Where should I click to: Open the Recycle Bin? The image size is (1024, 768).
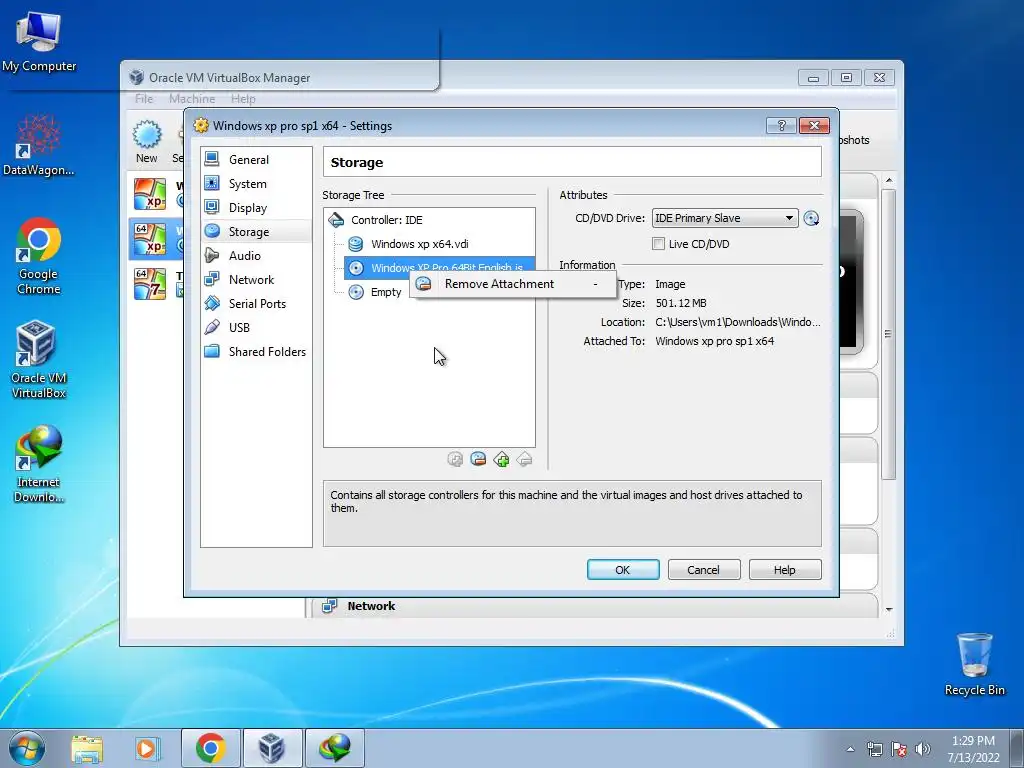click(974, 664)
